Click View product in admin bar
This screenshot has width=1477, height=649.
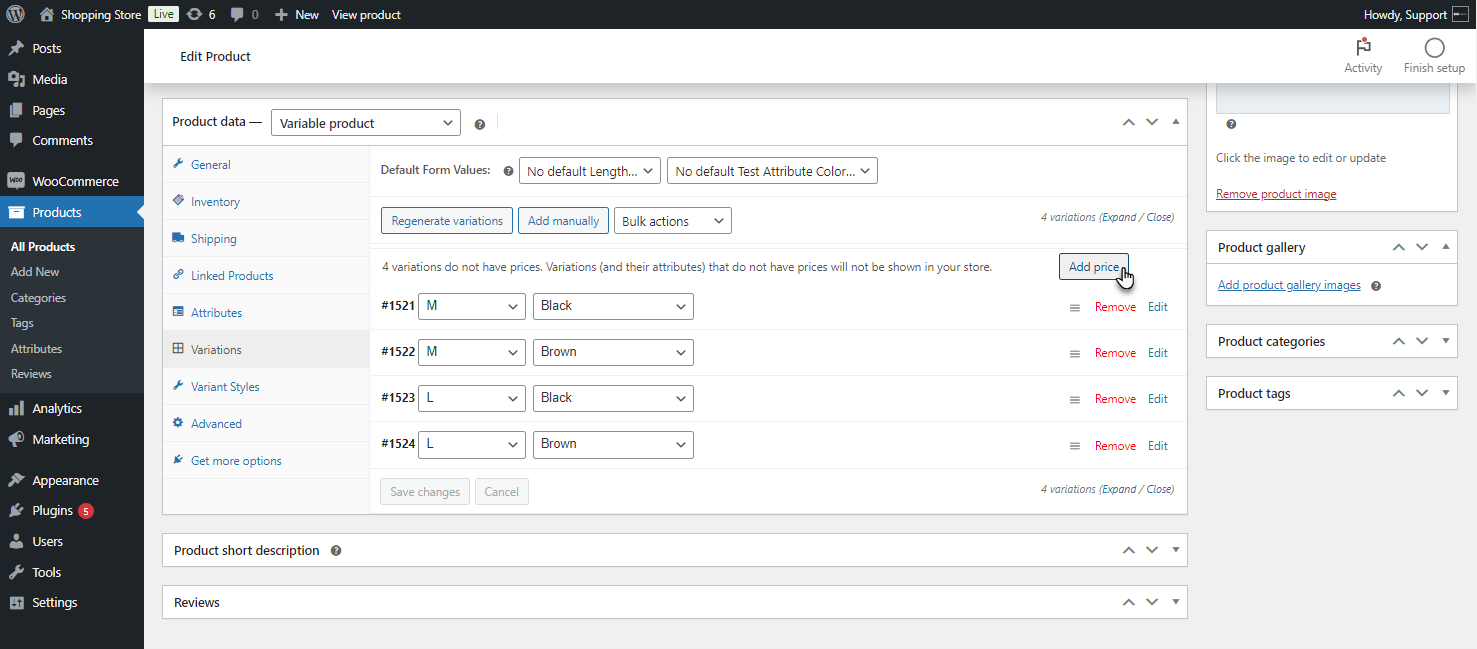366,15
